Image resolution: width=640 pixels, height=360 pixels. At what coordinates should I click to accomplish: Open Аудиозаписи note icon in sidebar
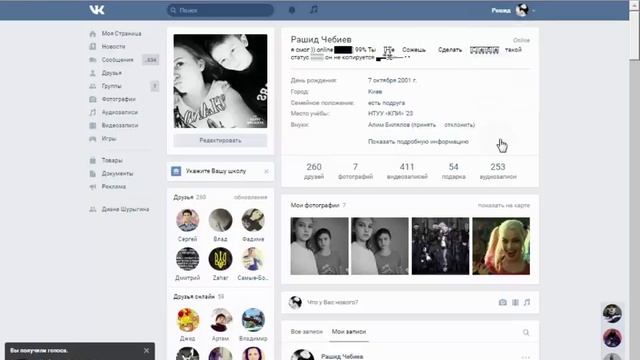(93, 112)
